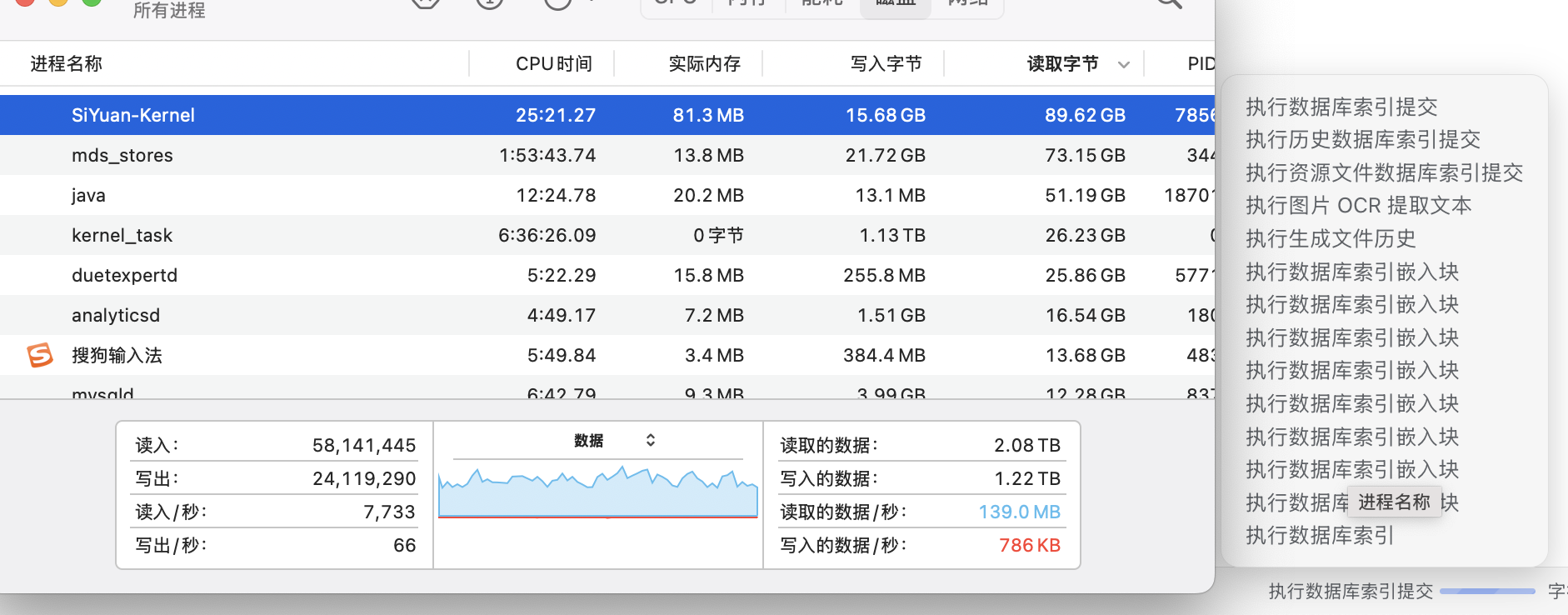
Task: Click the disk activity data graph
Action: pos(597,493)
